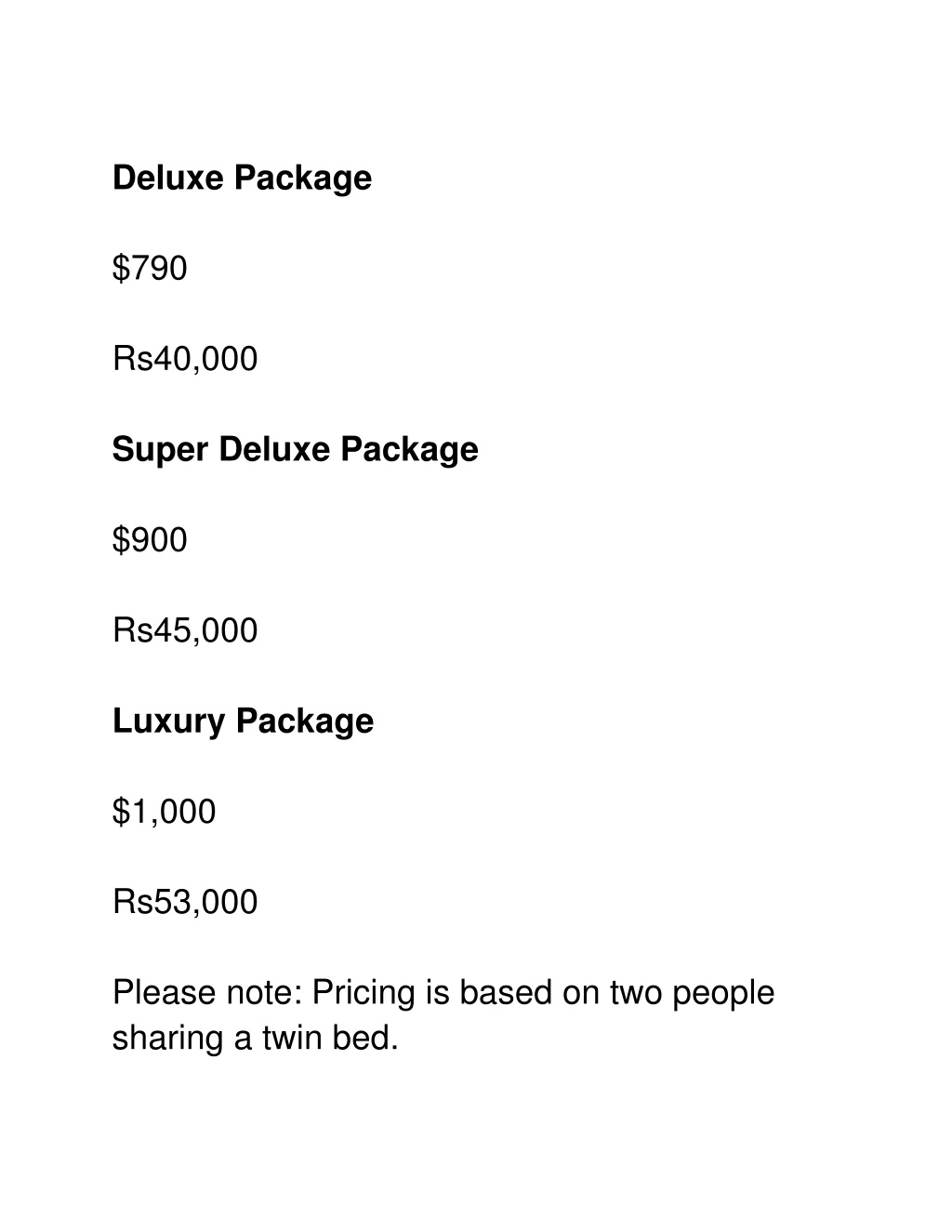The width and height of the screenshot is (952, 1232).
Task: Click the word 'Super' in the second heading
Action: coord(161,450)
